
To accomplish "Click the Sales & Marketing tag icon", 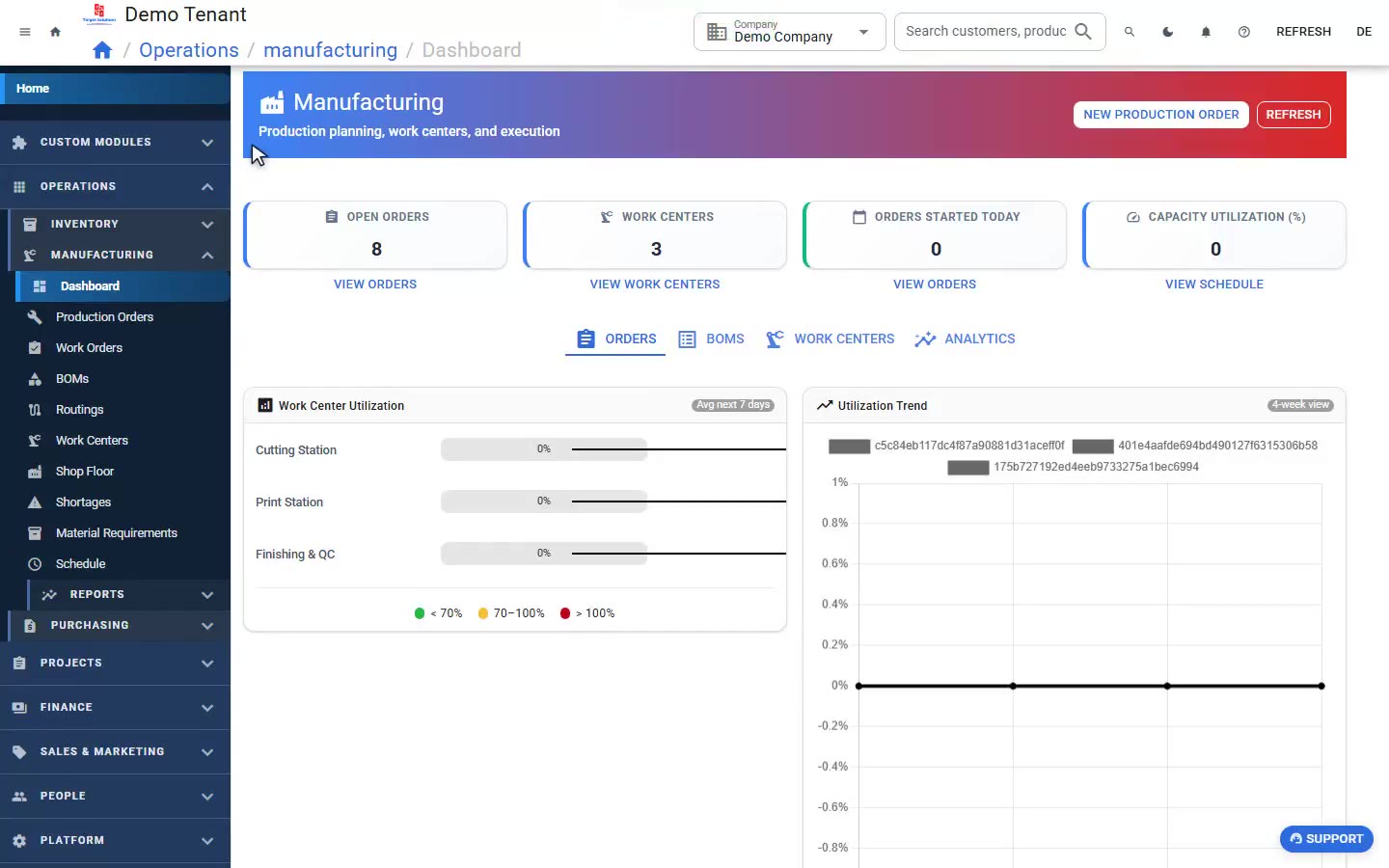I will [19, 752].
